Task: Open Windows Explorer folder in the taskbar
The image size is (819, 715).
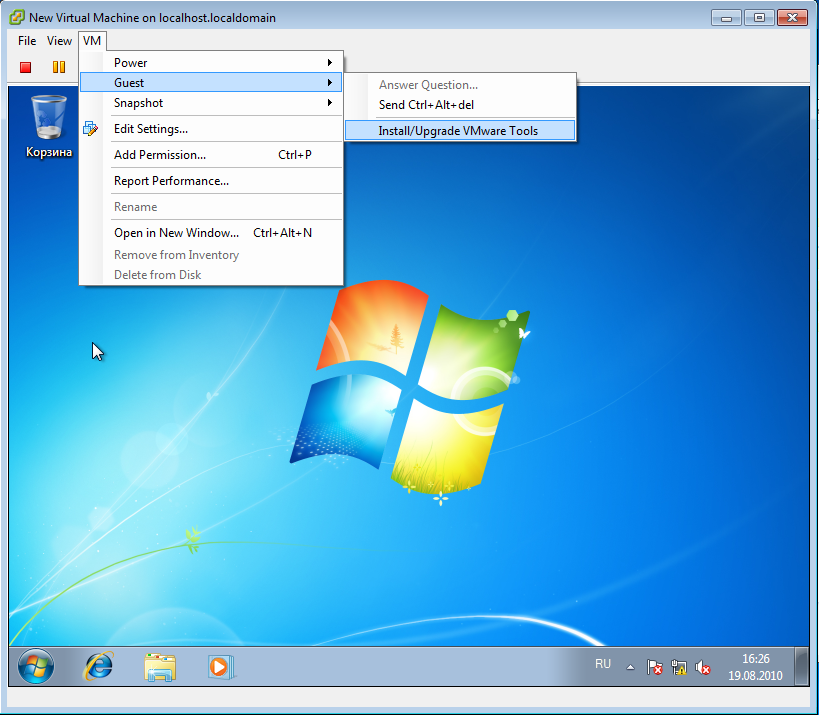Action: 160,667
